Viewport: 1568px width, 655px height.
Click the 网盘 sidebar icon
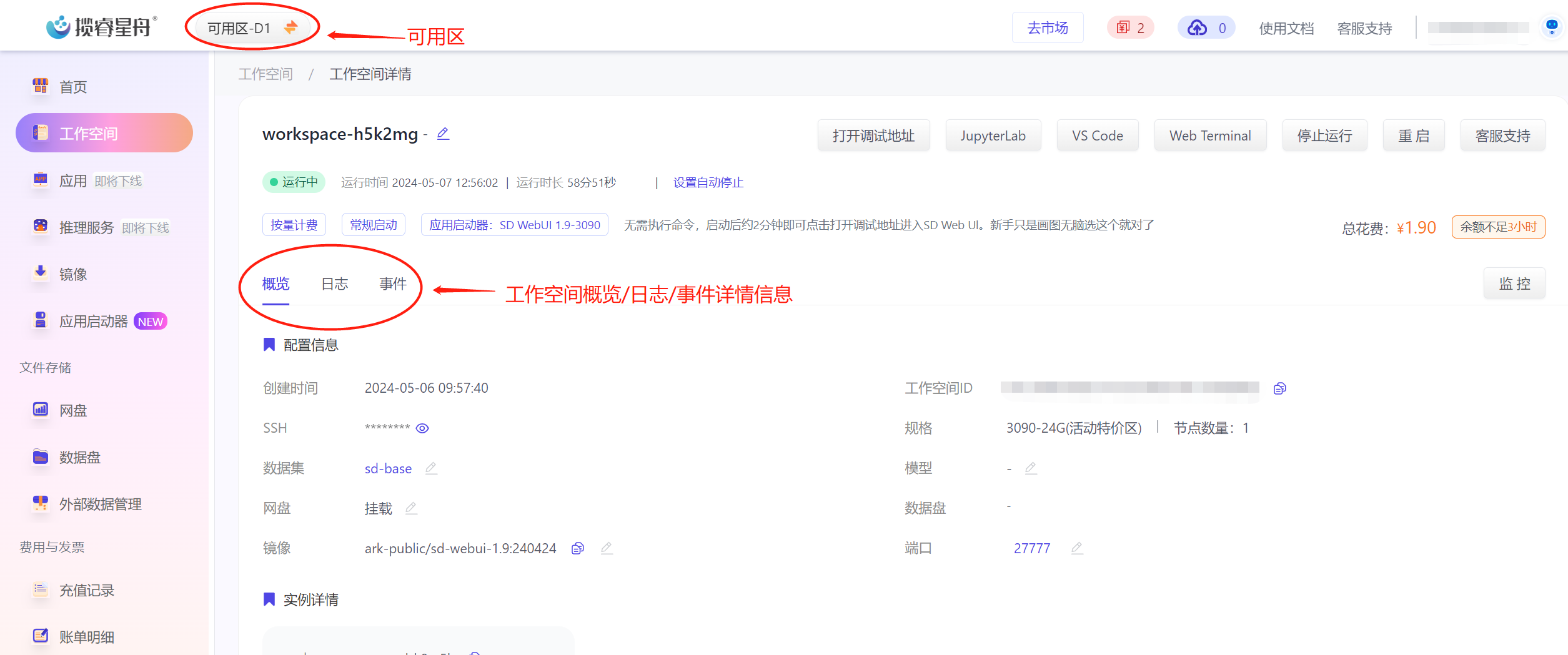pyautogui.click(x=41, y=409)
